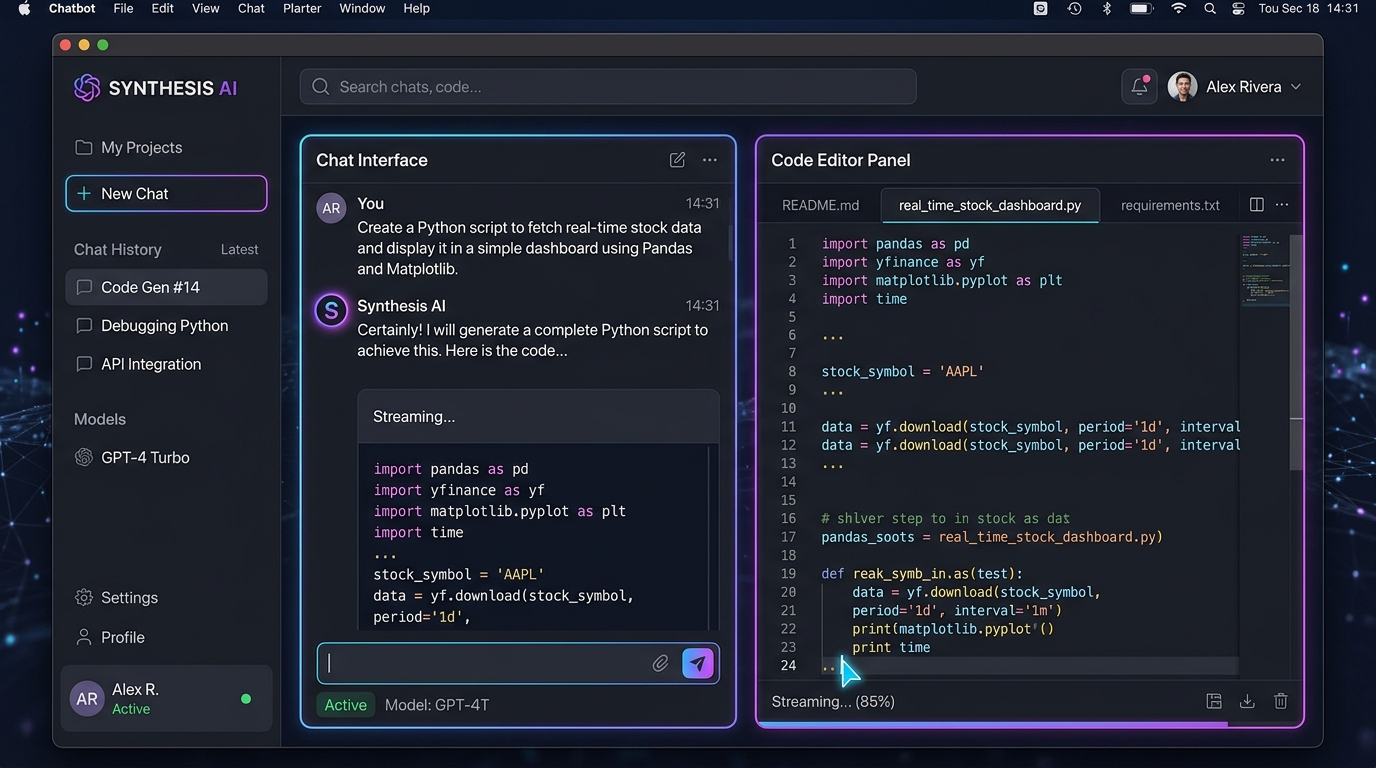
Task: Click the streaming progress bar
Action: coord(992,724)
